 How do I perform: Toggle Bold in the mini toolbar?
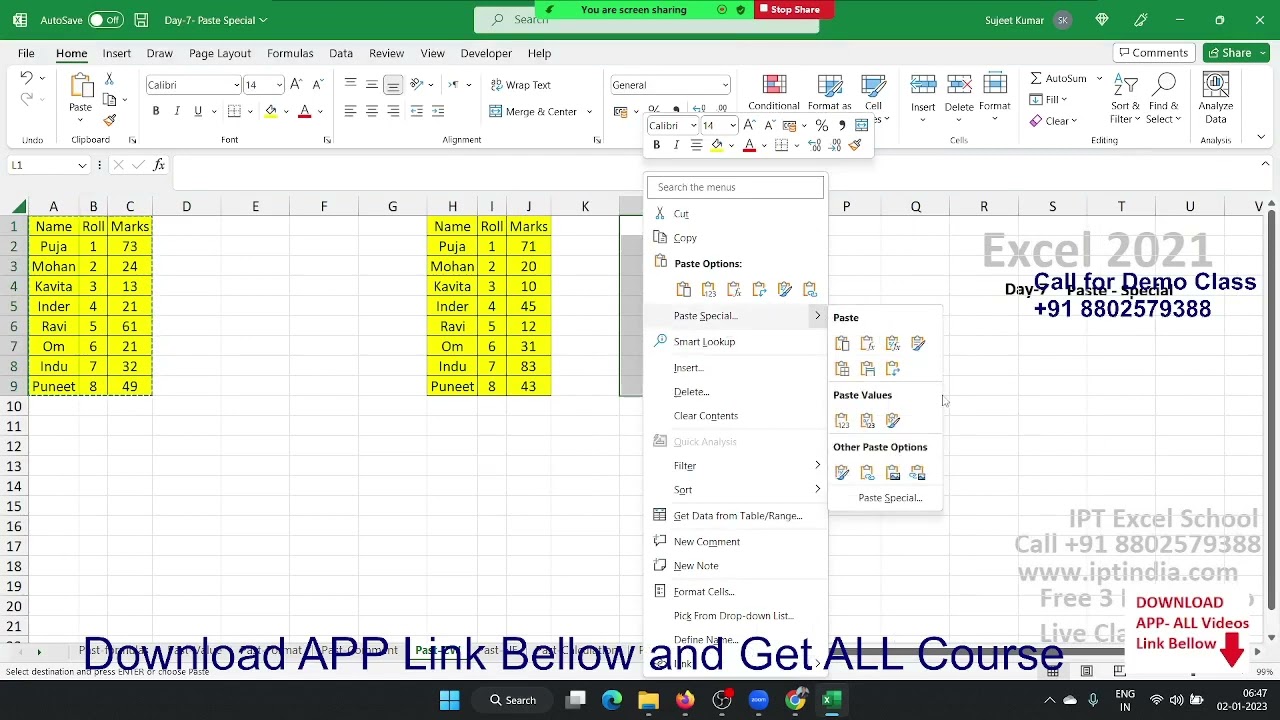656,145
